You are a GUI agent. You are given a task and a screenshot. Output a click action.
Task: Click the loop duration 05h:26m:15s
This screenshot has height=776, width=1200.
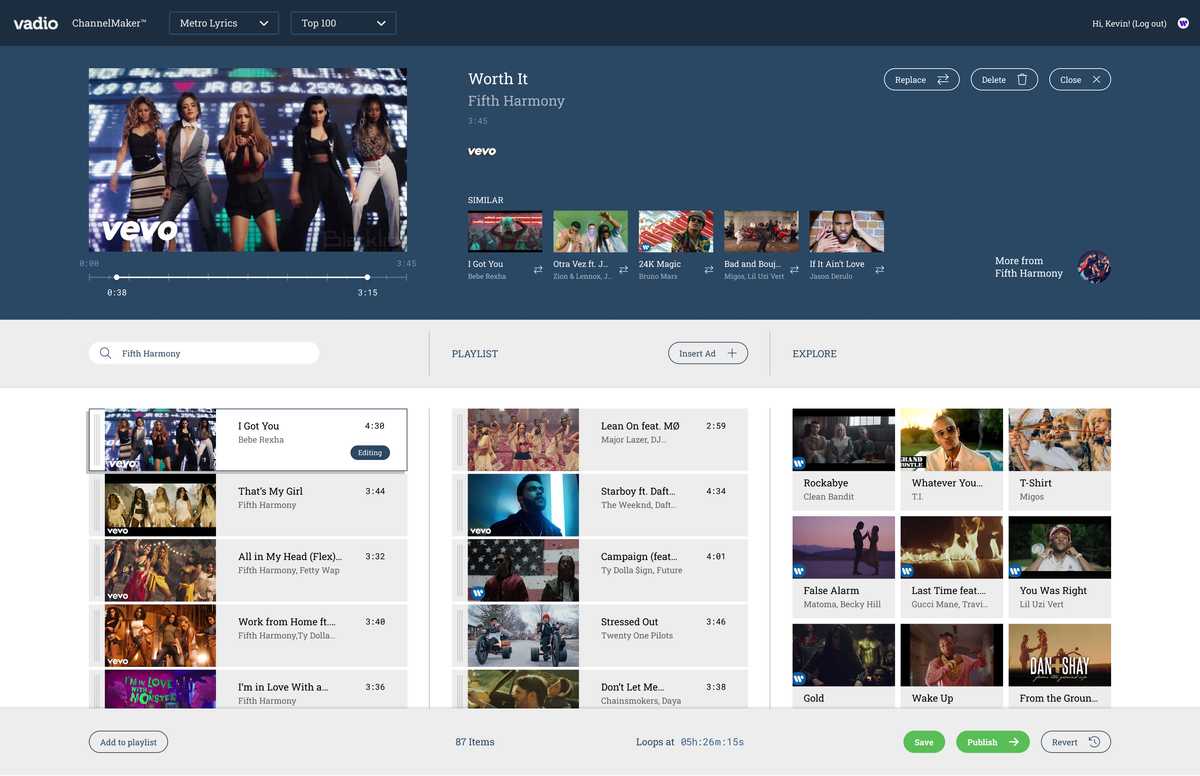tap(712, 742)
